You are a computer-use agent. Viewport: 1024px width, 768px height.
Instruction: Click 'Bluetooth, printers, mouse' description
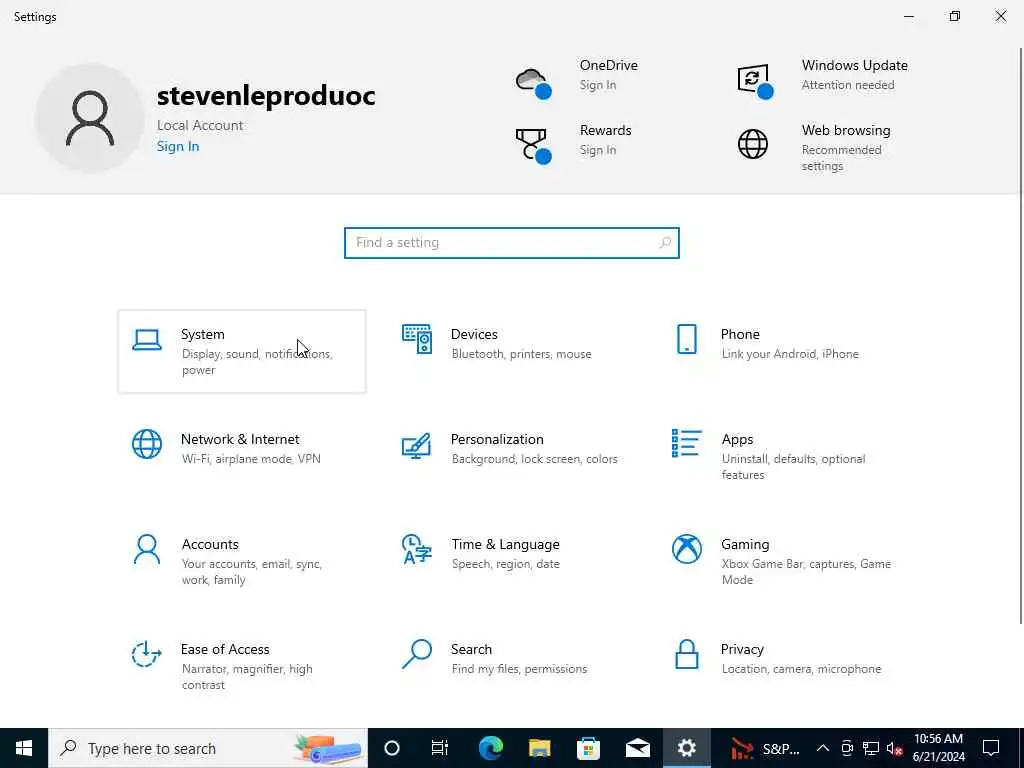click(x=521, y=354)
